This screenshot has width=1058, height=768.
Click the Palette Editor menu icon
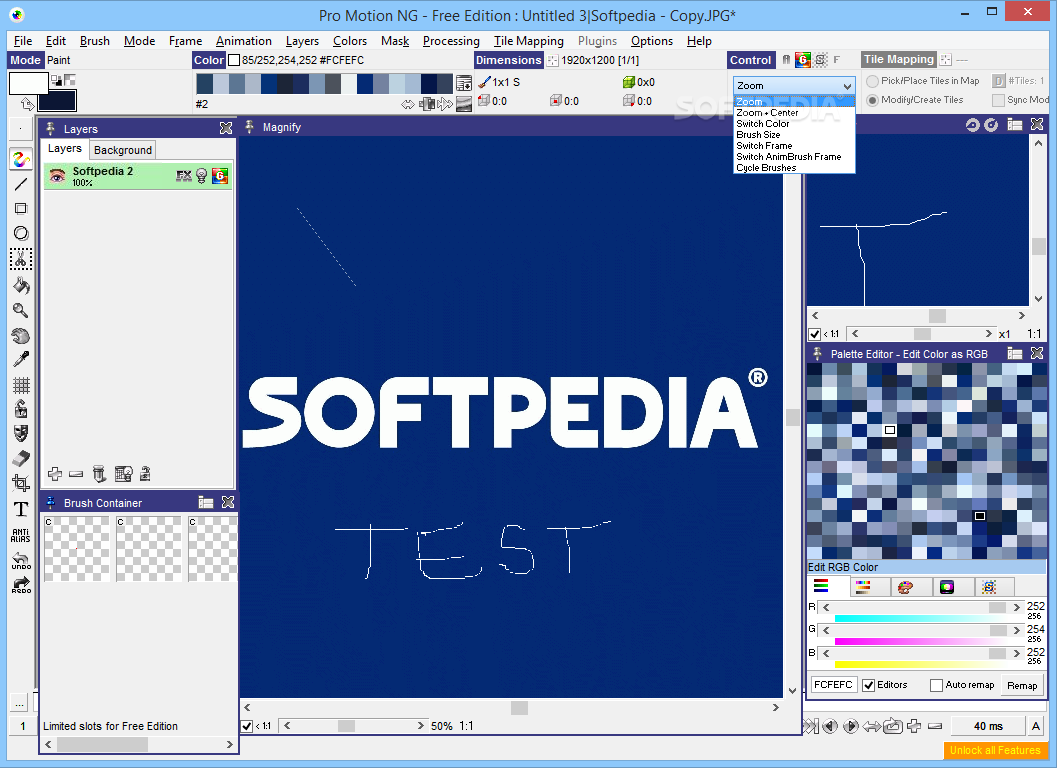[x=1015, y=353]
